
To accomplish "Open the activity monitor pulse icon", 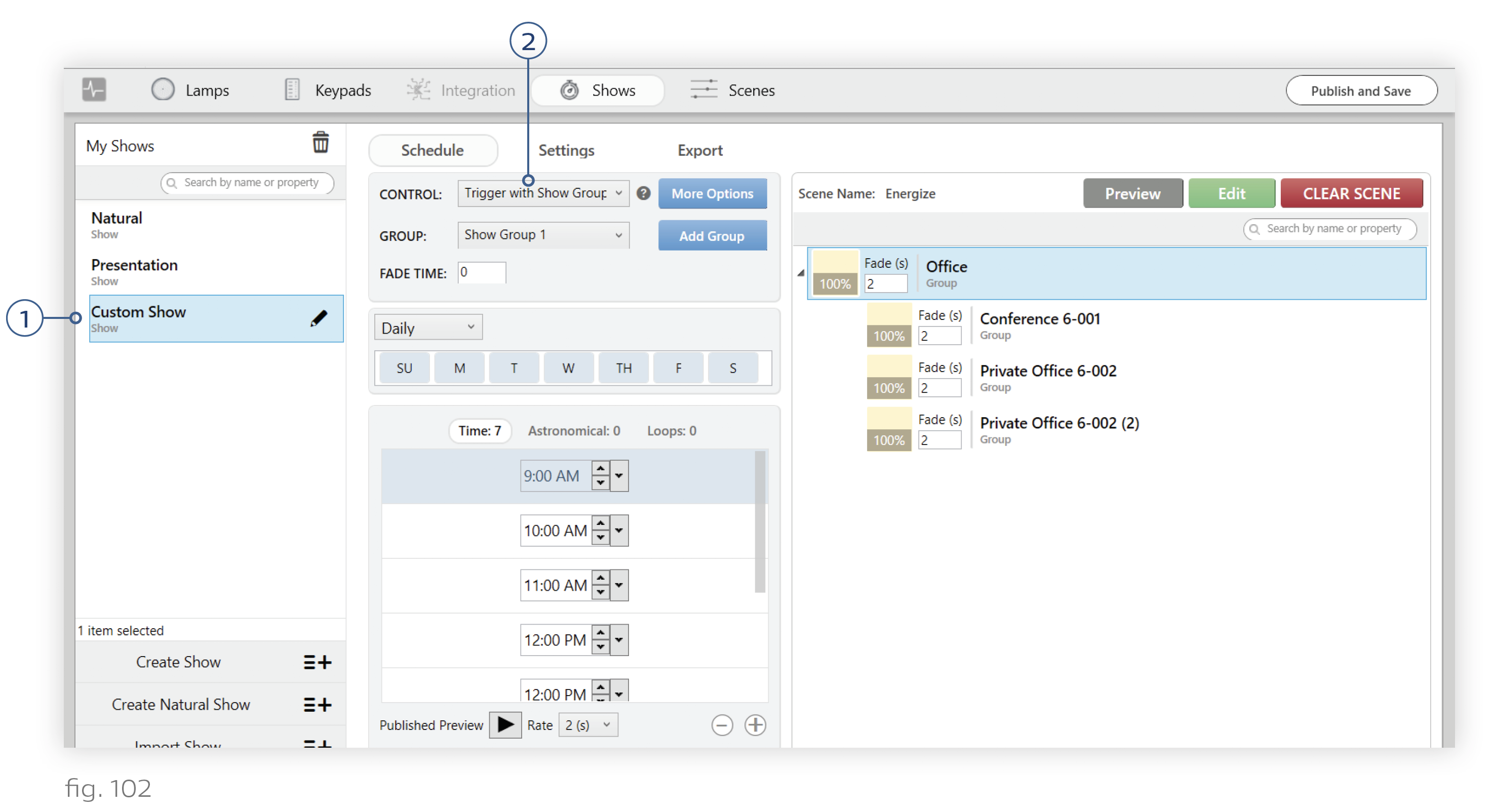I will tap(94, 90).
